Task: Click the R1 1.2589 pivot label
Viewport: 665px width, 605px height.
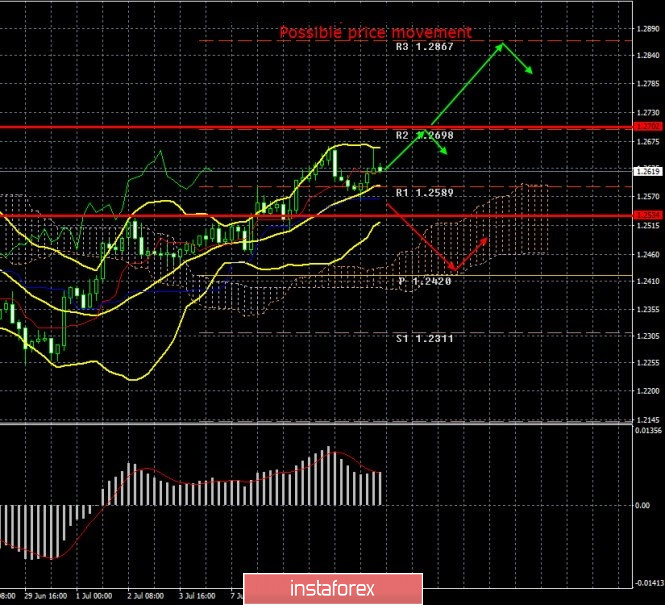Action: (425, 192)
